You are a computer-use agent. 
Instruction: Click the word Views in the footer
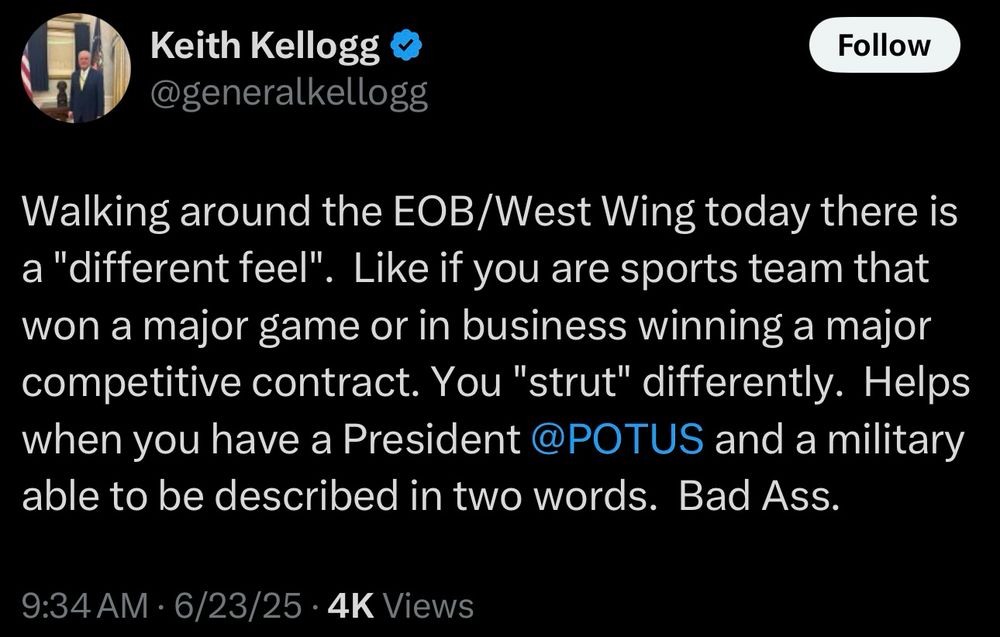coord(430,605)
